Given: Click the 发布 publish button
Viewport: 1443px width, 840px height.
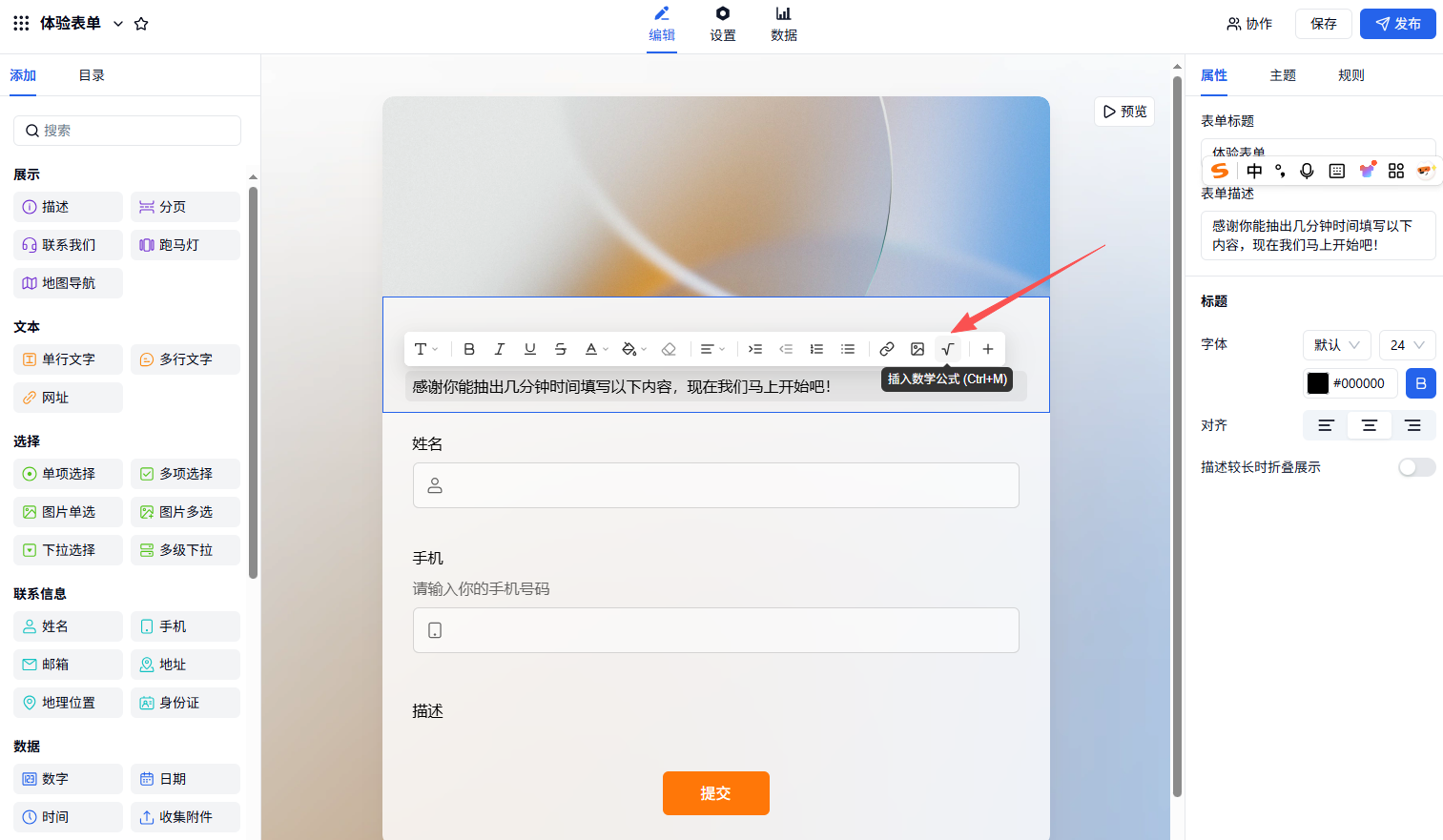Looking at the screenshot, I should click(1397, 24).
